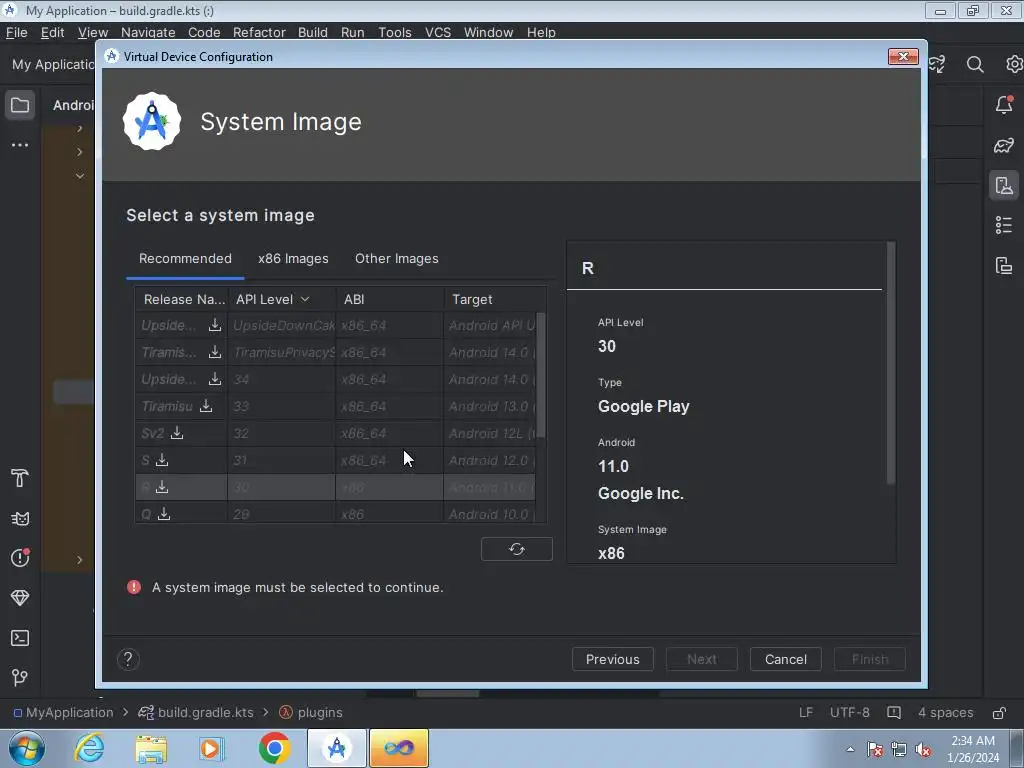Viewport: 1024px width, 768px height.
Task: Toggle the read-only lock in status bar
Action: (999, 712)
